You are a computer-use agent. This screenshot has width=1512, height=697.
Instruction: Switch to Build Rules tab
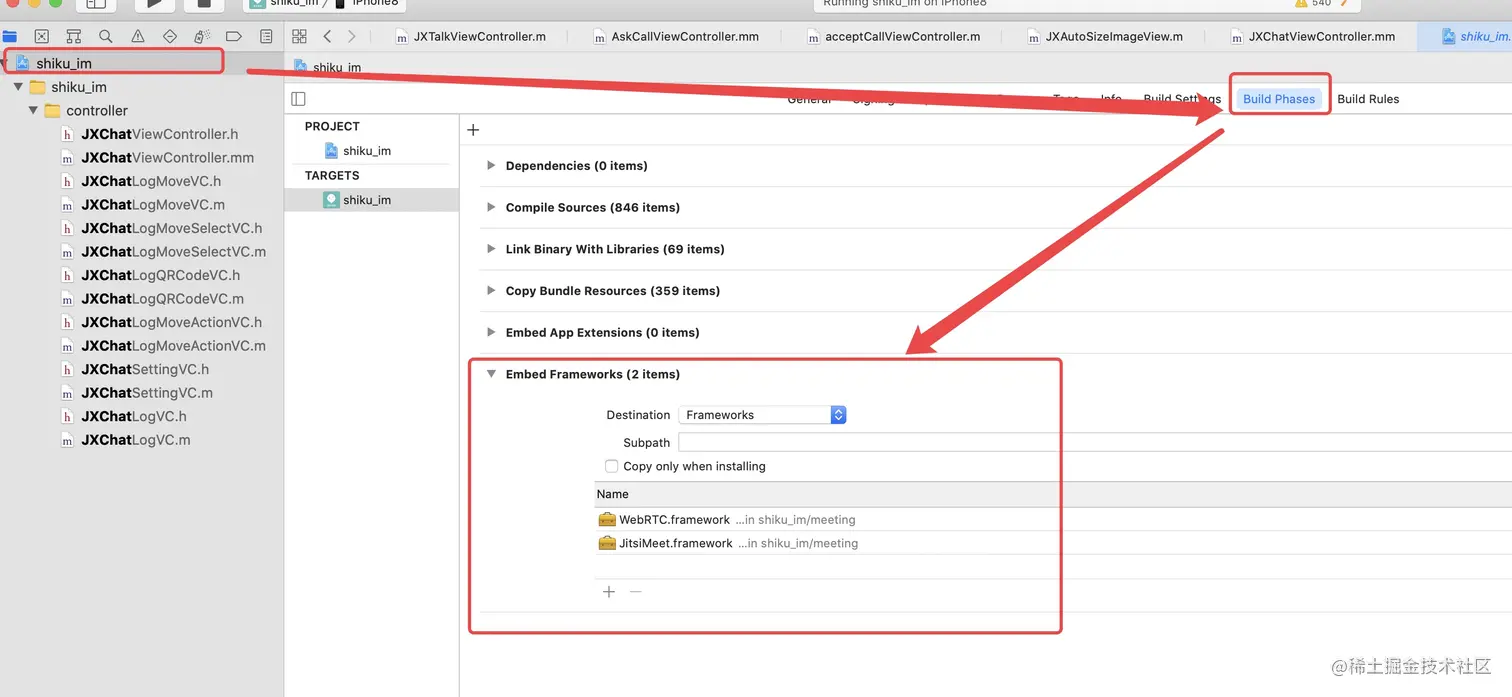pyautogui.click(x=1368, y=99)
